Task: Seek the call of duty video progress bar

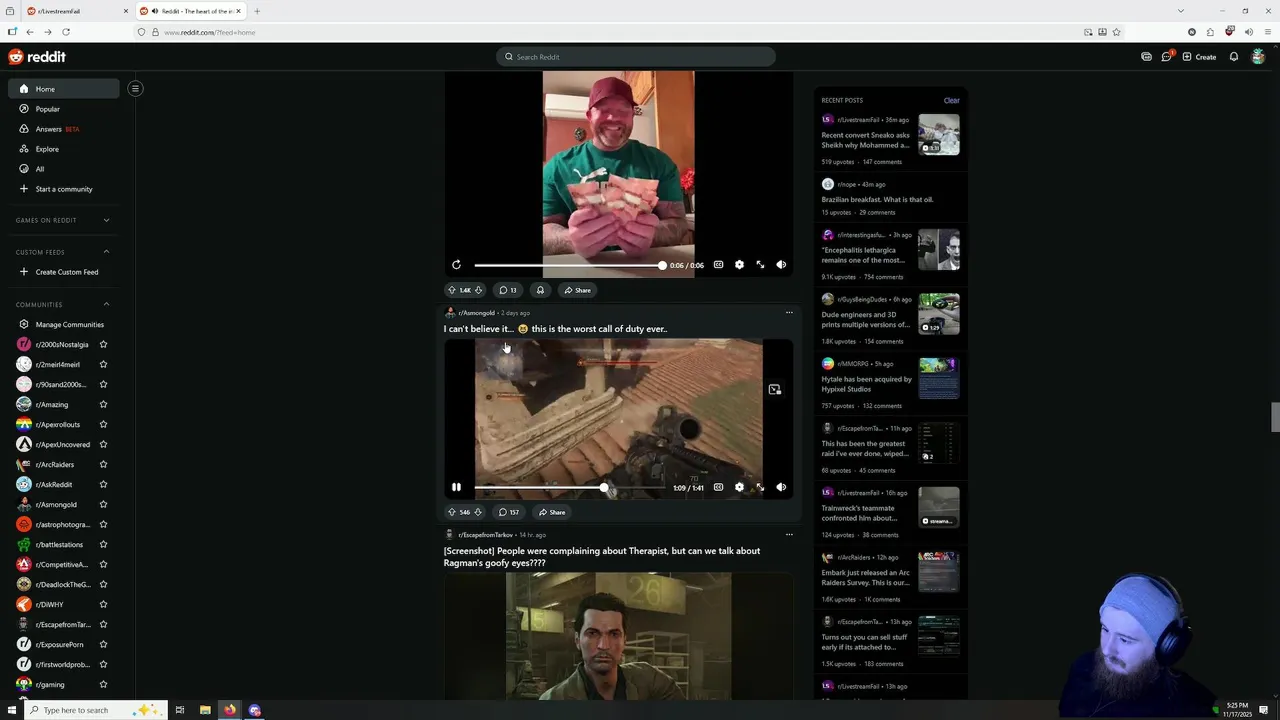Action: [568, 487]
